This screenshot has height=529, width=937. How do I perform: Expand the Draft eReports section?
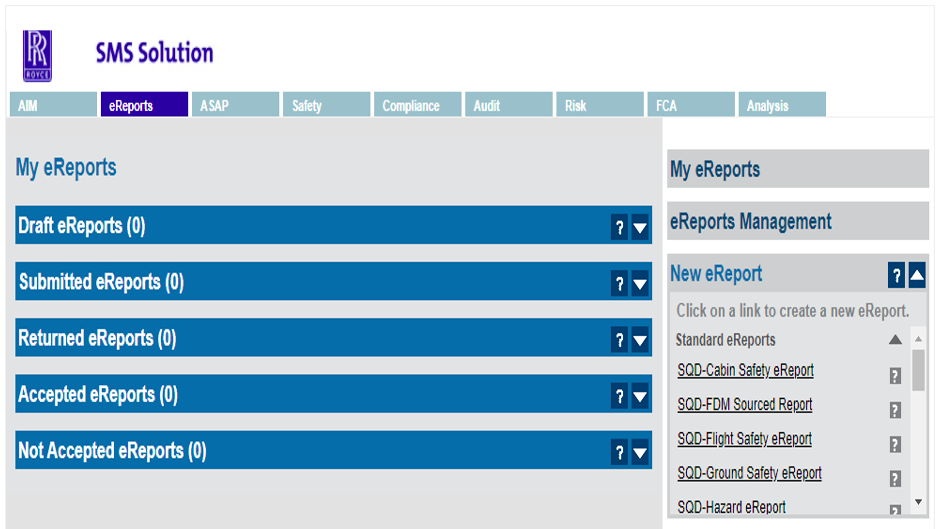pos(641,228)
